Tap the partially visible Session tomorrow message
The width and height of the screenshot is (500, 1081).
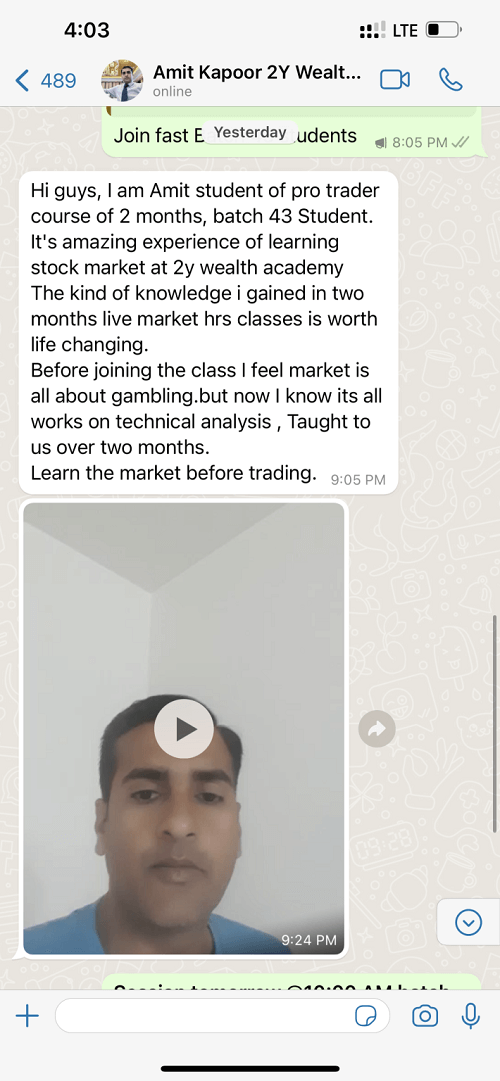point(290,984)
